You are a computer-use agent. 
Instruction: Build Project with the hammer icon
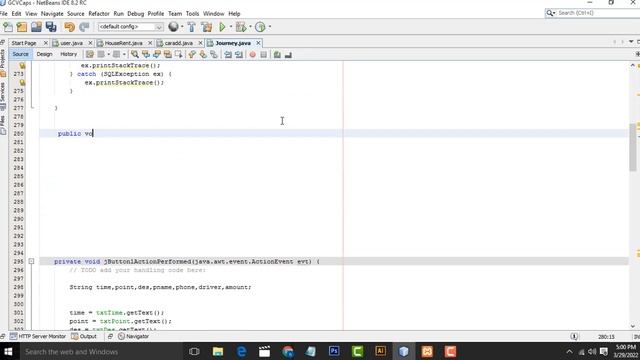191,27
